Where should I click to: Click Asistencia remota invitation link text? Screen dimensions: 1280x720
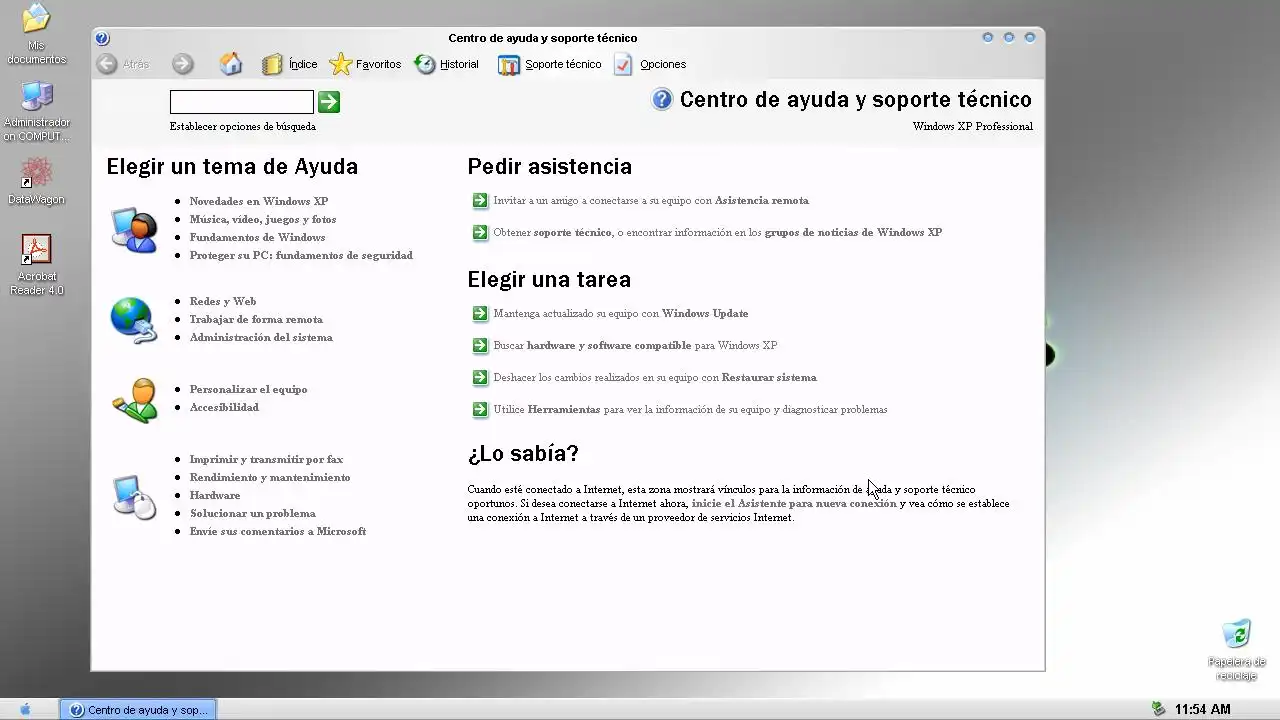point(651,200)
